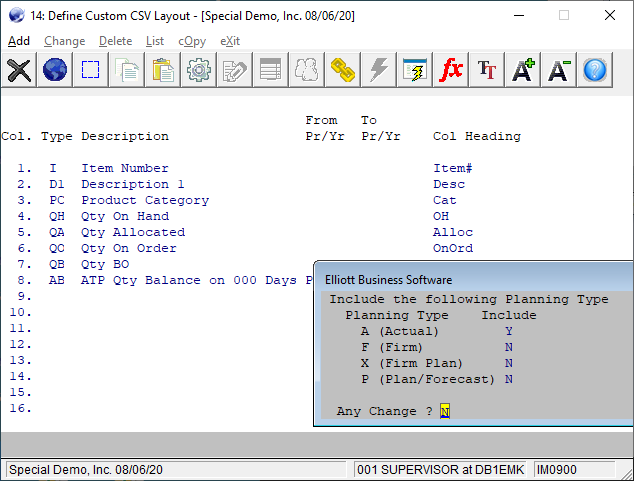The height and width of the screenshot is (481, 634).
Task: Toggle the Include value for A (Actual)
Action: click(x=509, y=331)
